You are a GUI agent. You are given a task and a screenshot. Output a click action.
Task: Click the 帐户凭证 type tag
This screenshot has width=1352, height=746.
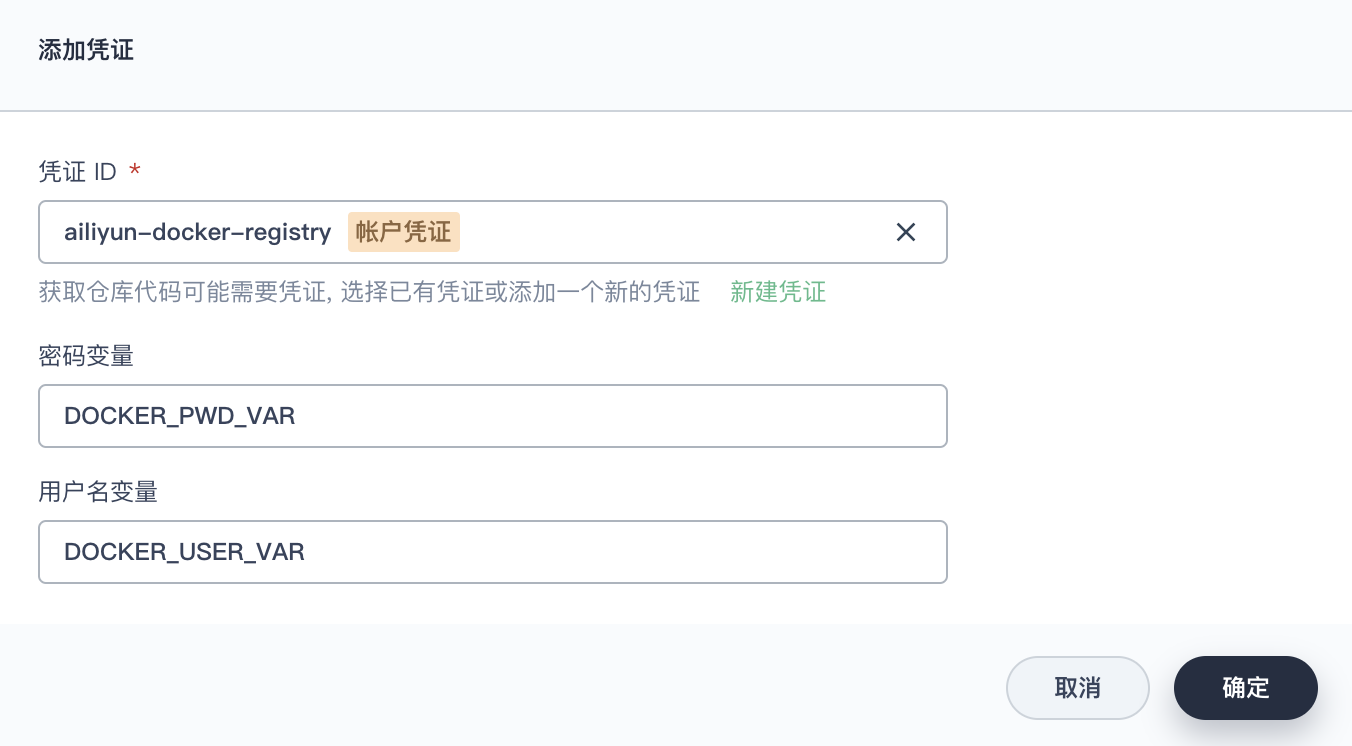pos(404,232)
